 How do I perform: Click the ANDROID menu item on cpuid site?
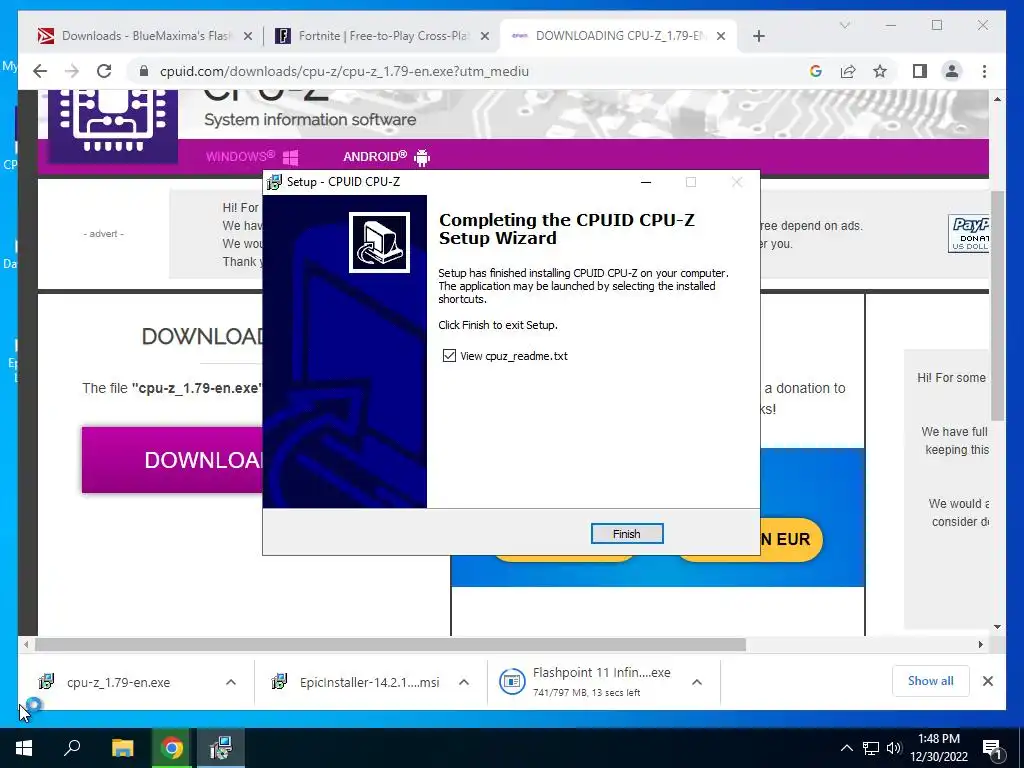pyautogui.click(x=387, y=157)
